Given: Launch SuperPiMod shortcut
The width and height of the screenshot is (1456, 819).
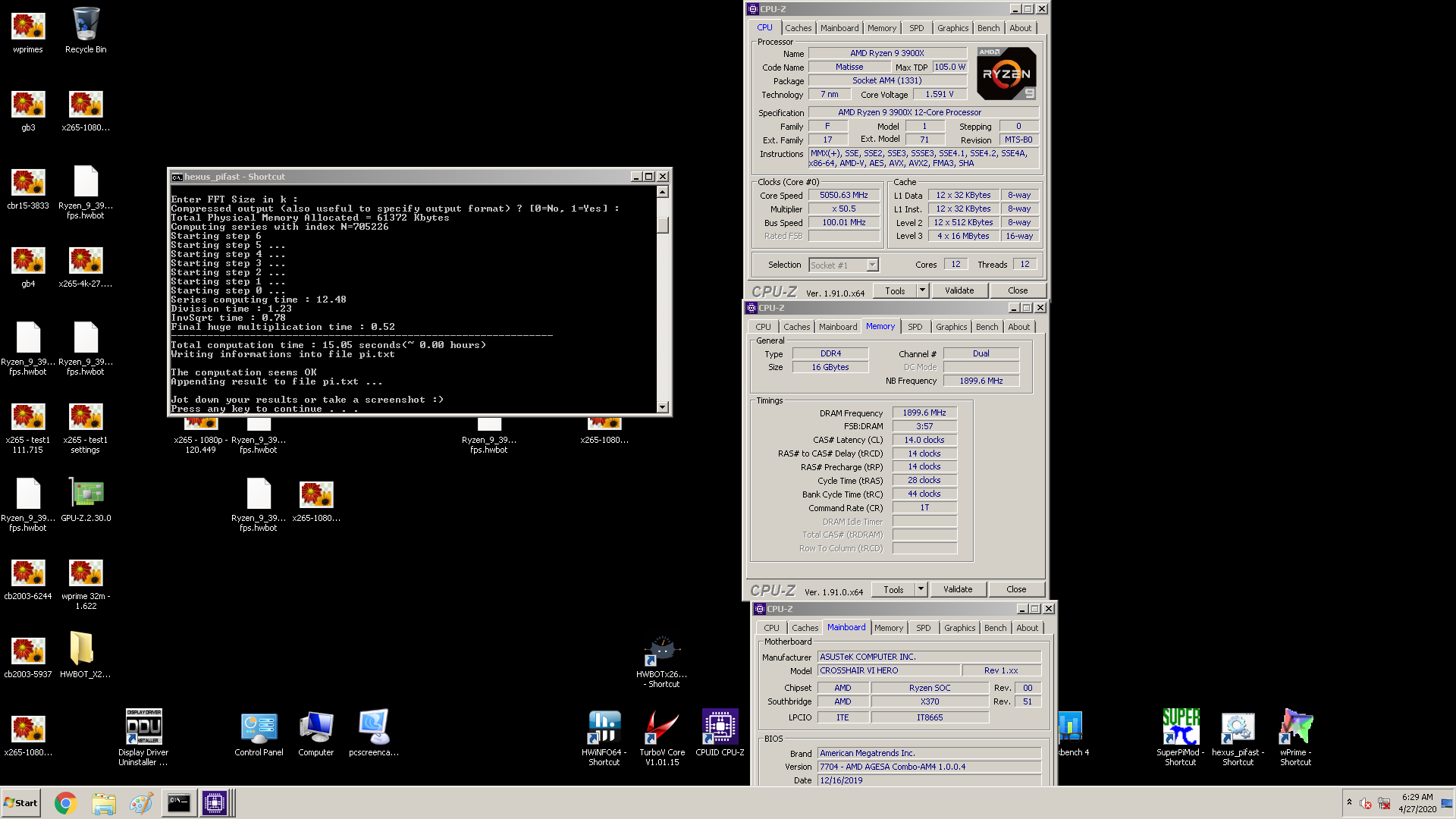Looking at the screenshot, I should pyautogui.click(x=1181, y=737).
